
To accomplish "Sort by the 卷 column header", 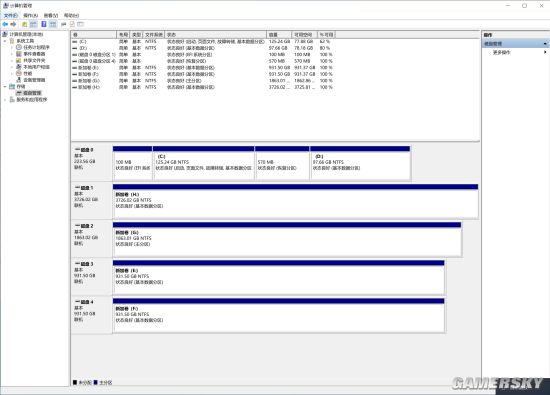I will 94,34.
